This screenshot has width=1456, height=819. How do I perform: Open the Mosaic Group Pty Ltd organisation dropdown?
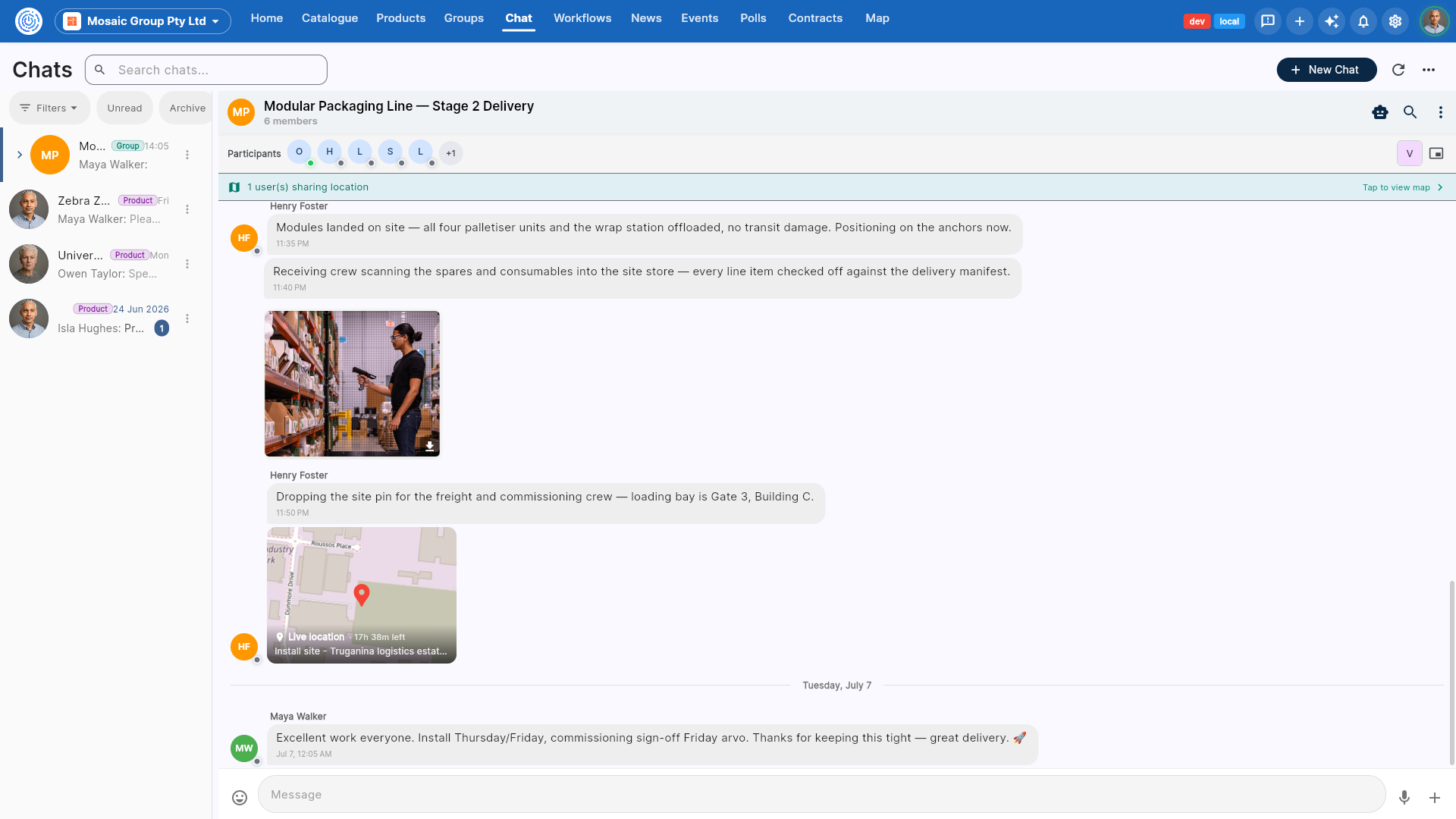click(x=143, y=21)
